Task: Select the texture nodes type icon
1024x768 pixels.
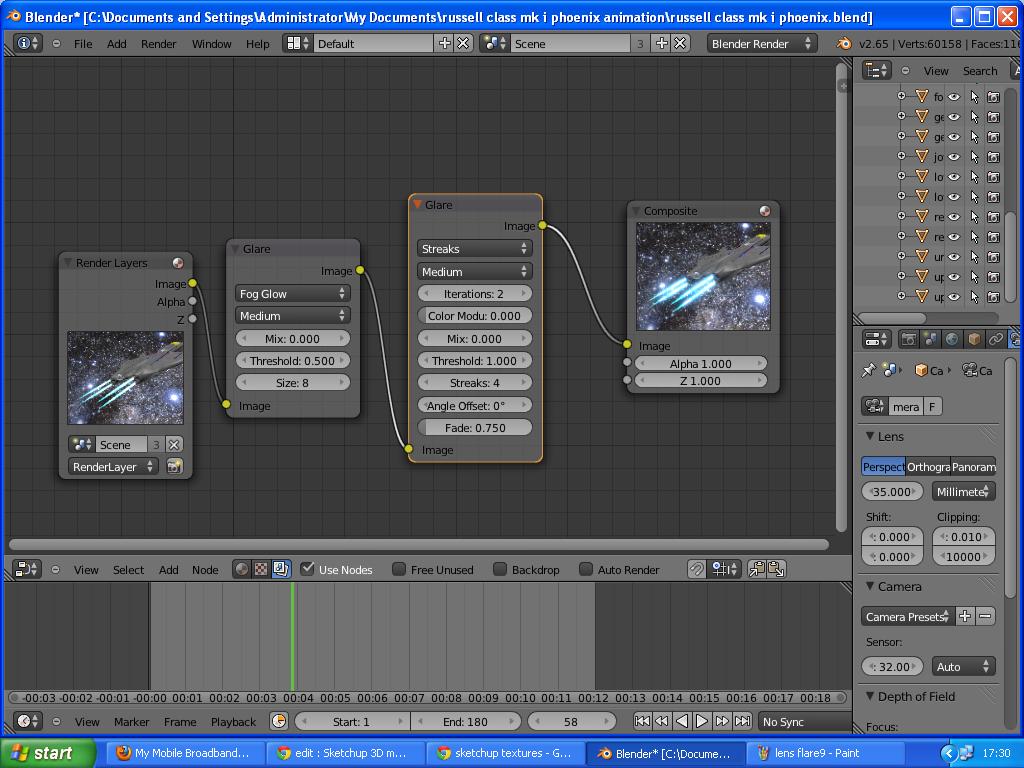Action: 261,569
